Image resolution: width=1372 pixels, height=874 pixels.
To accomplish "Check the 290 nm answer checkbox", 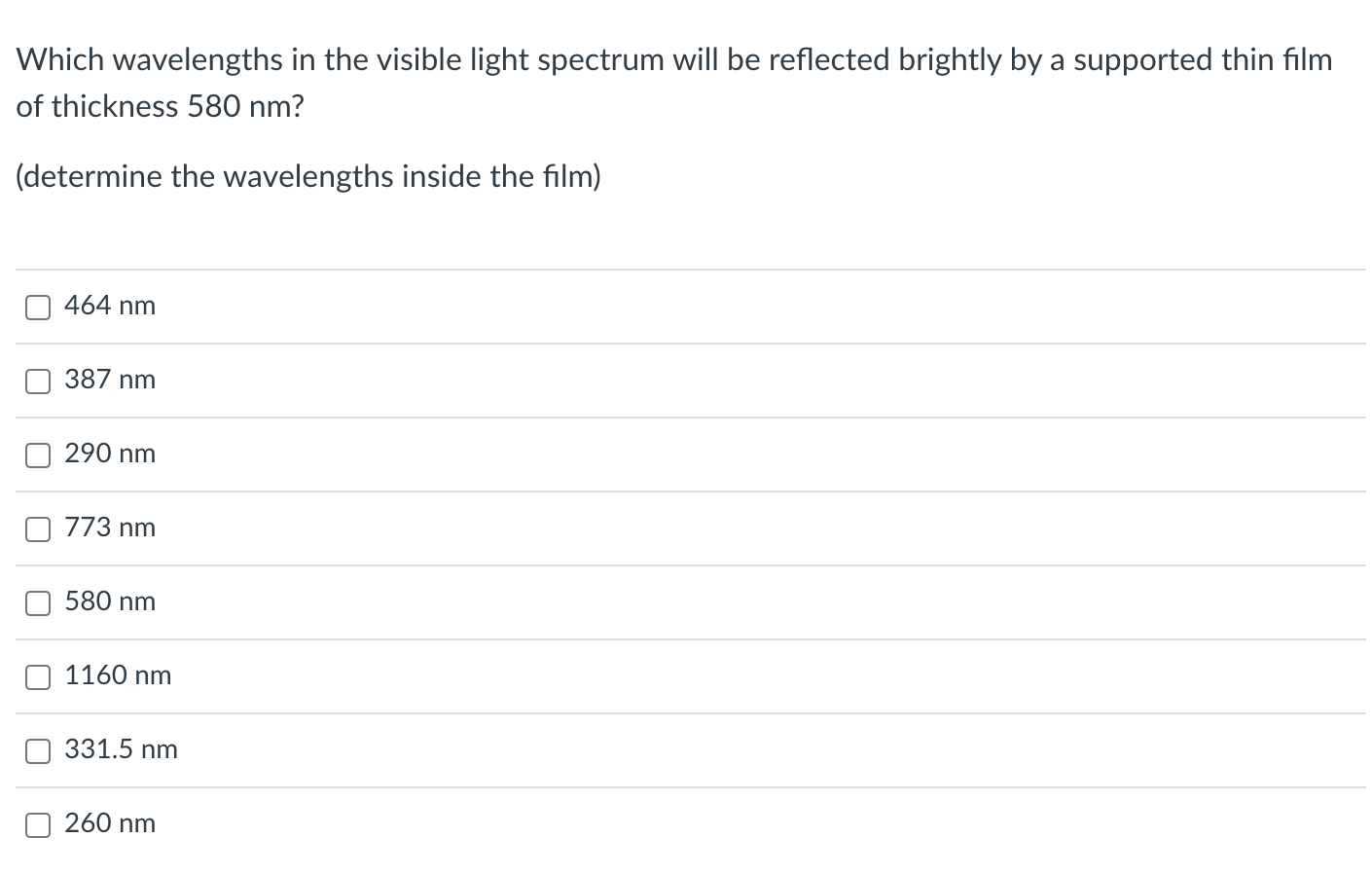I will coord(37,455).
